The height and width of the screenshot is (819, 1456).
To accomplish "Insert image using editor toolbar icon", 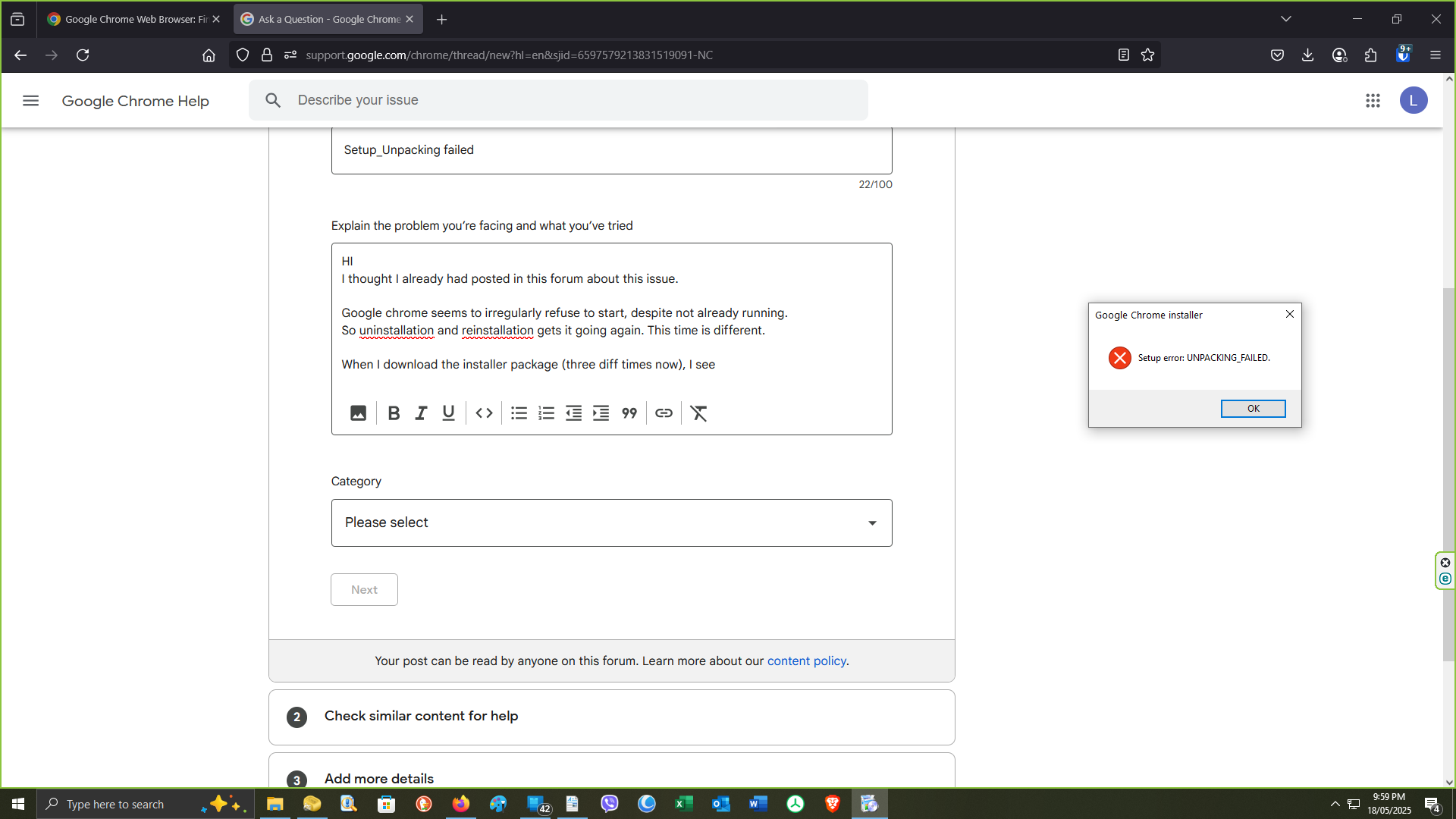I will coord(358,413).
